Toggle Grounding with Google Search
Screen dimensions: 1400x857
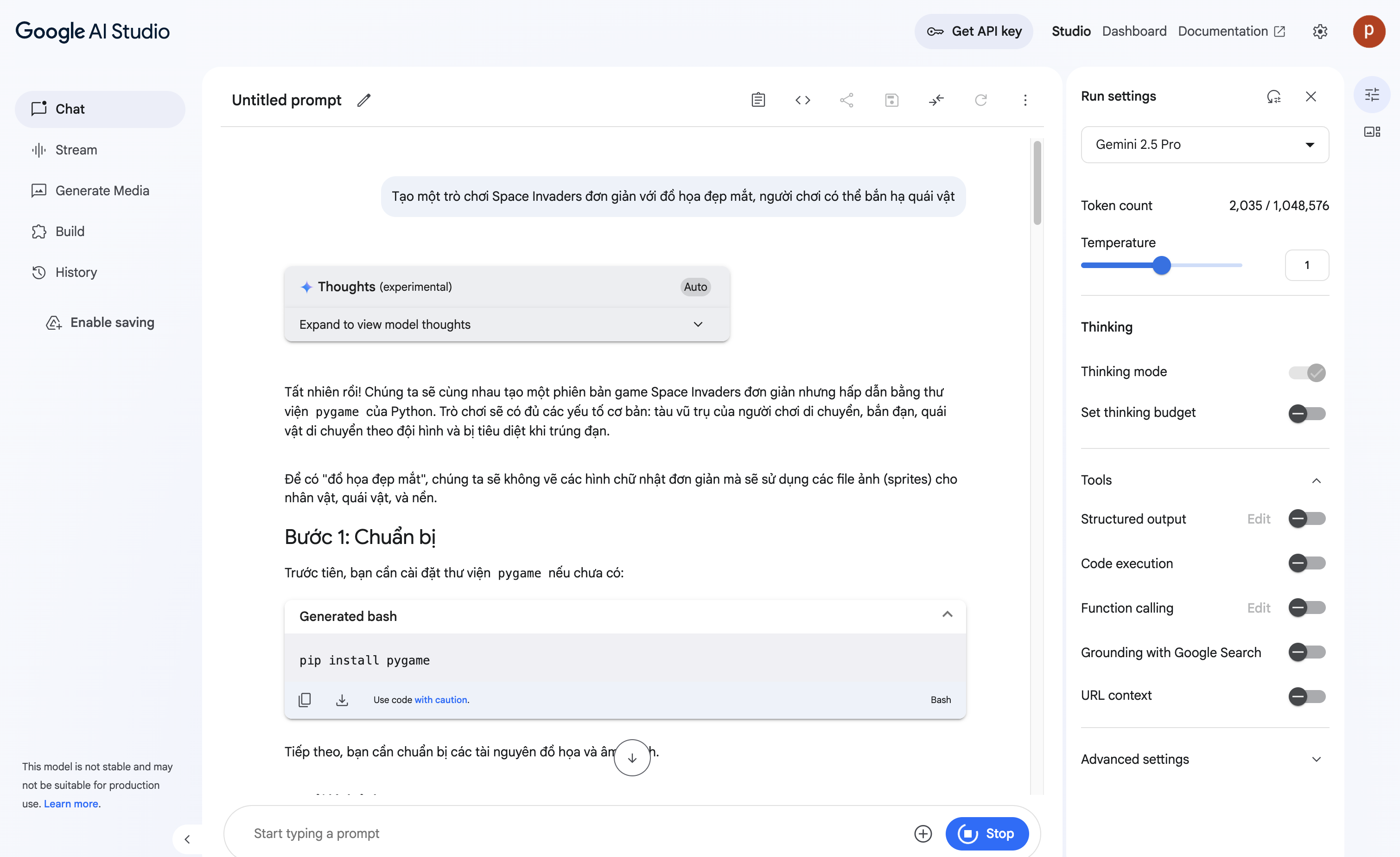click(x=1306, y=652)
